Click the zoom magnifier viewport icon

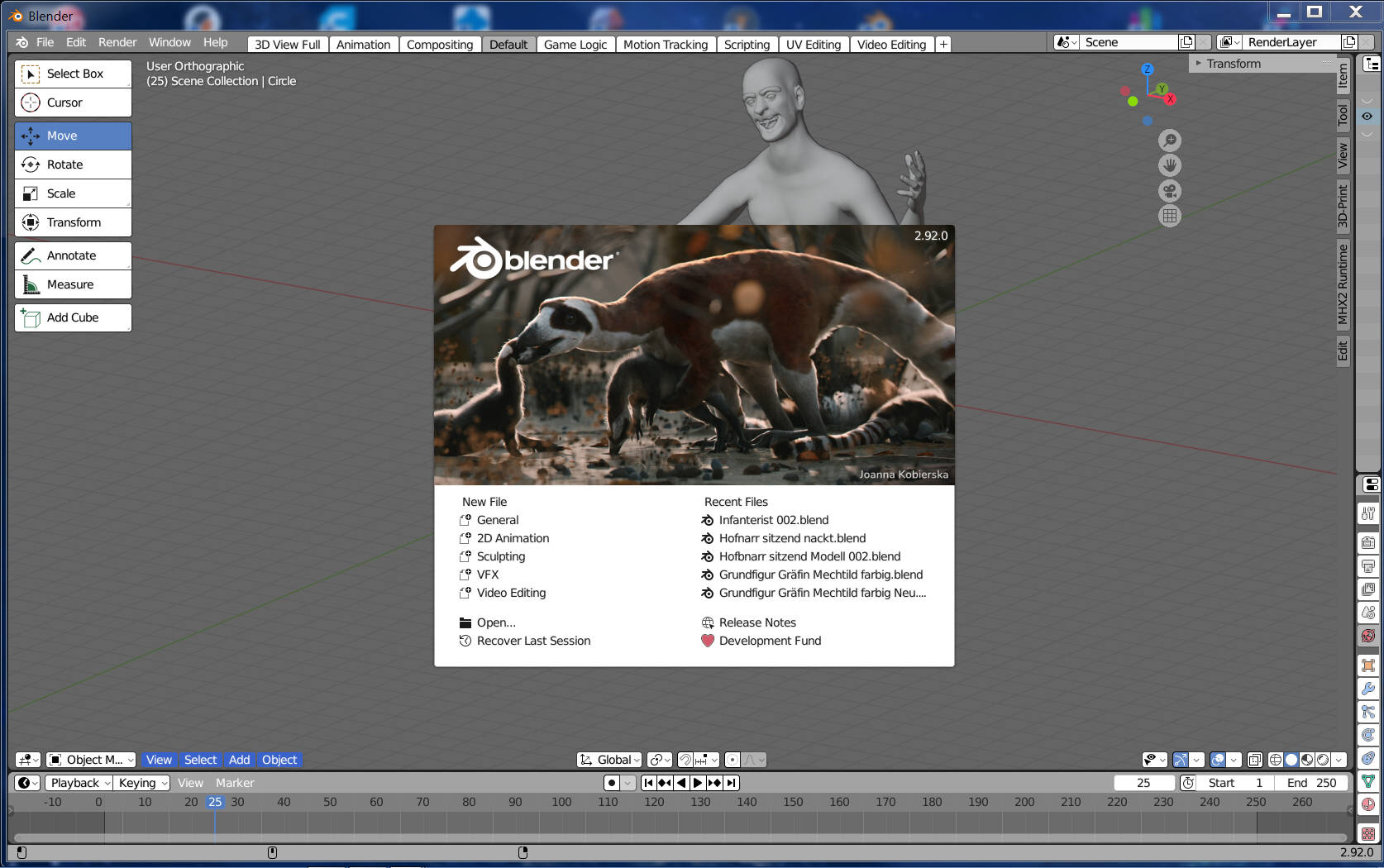[1169, 141]
